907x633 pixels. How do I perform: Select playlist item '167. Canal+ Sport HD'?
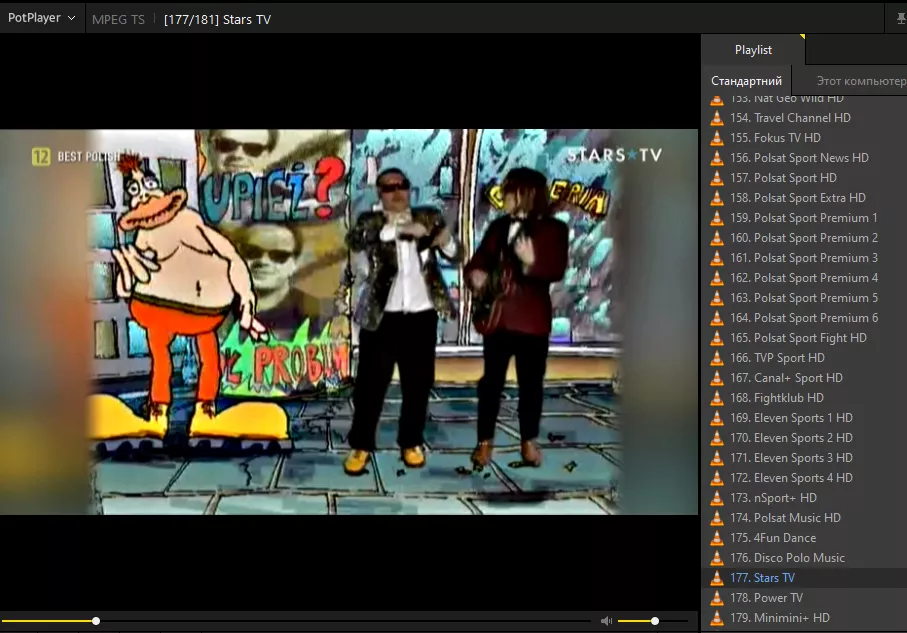[x=804, y=378]
